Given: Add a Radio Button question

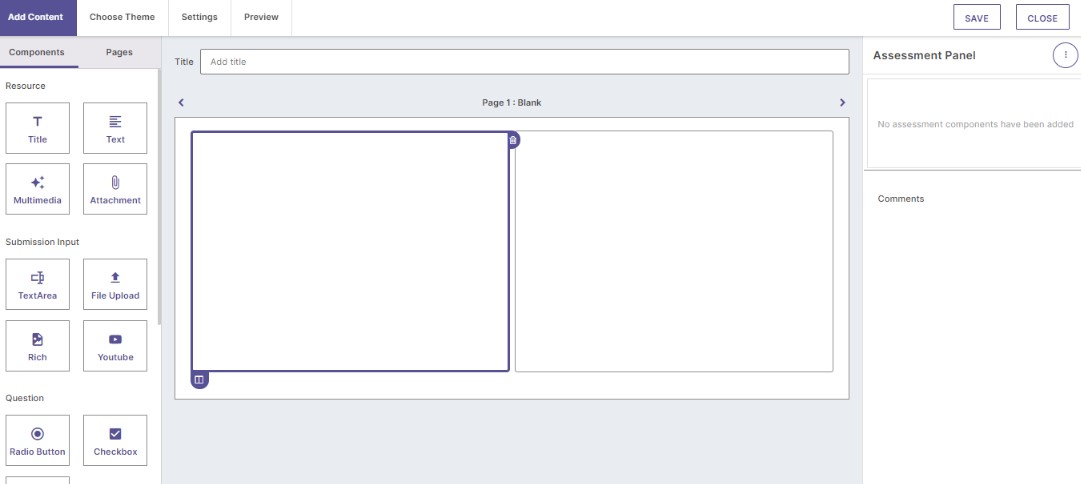Looking at the screenshot, I should [37, 441].
